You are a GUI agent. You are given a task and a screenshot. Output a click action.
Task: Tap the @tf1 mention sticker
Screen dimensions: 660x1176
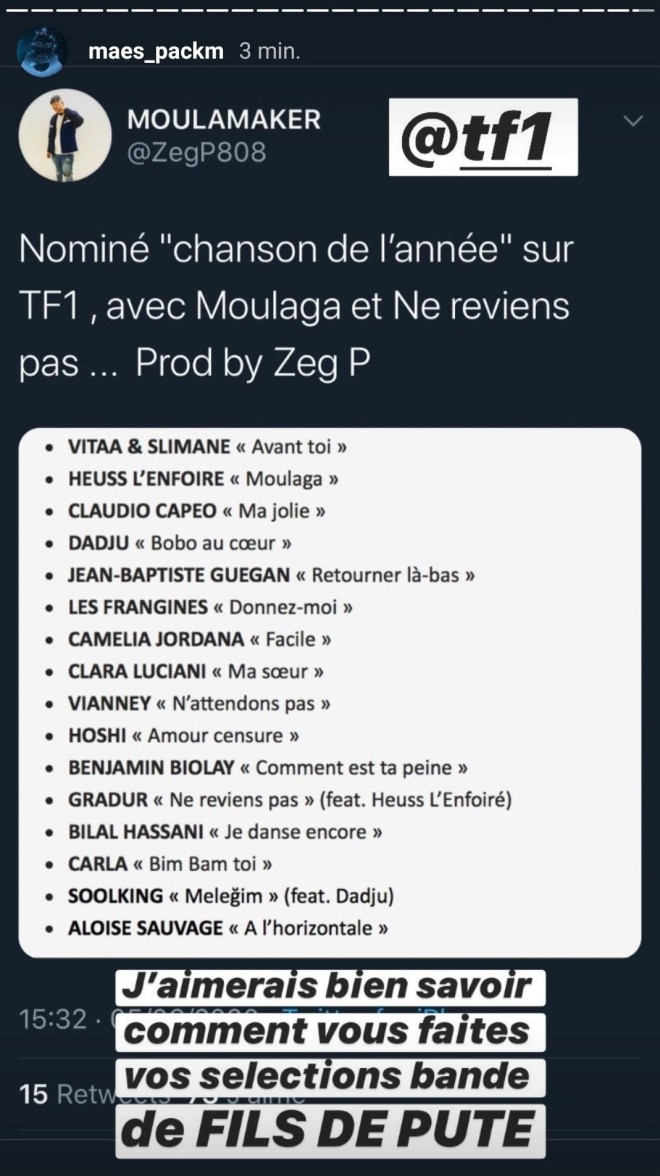click(x=485, y=140)
